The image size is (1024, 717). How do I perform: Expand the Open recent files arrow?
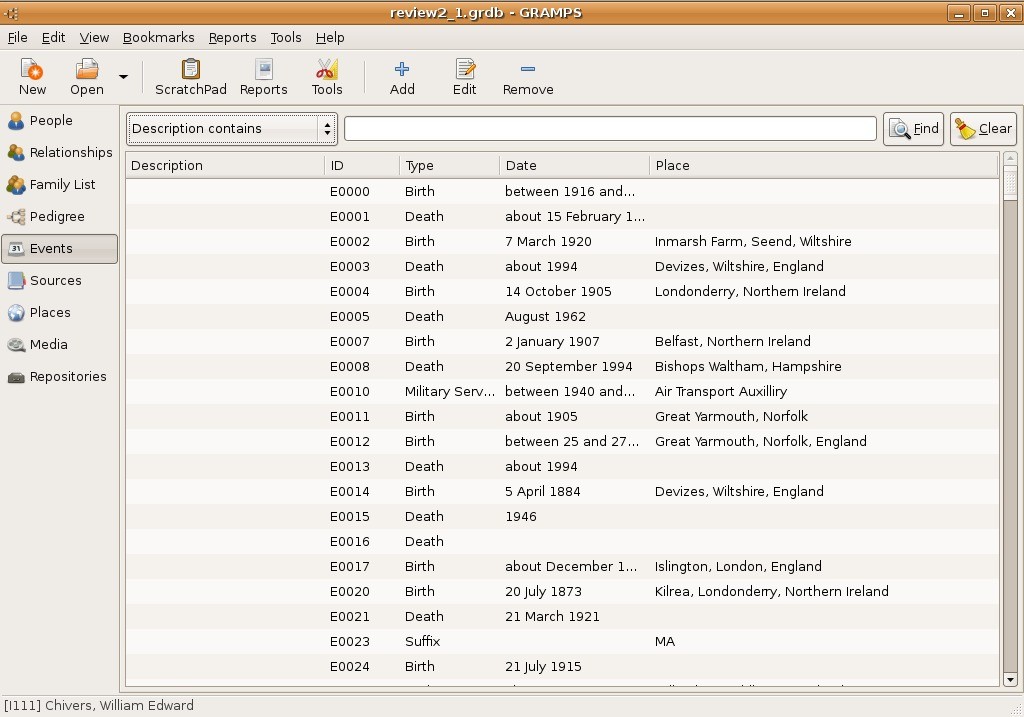pyautogui.click(x=124, y=76)
